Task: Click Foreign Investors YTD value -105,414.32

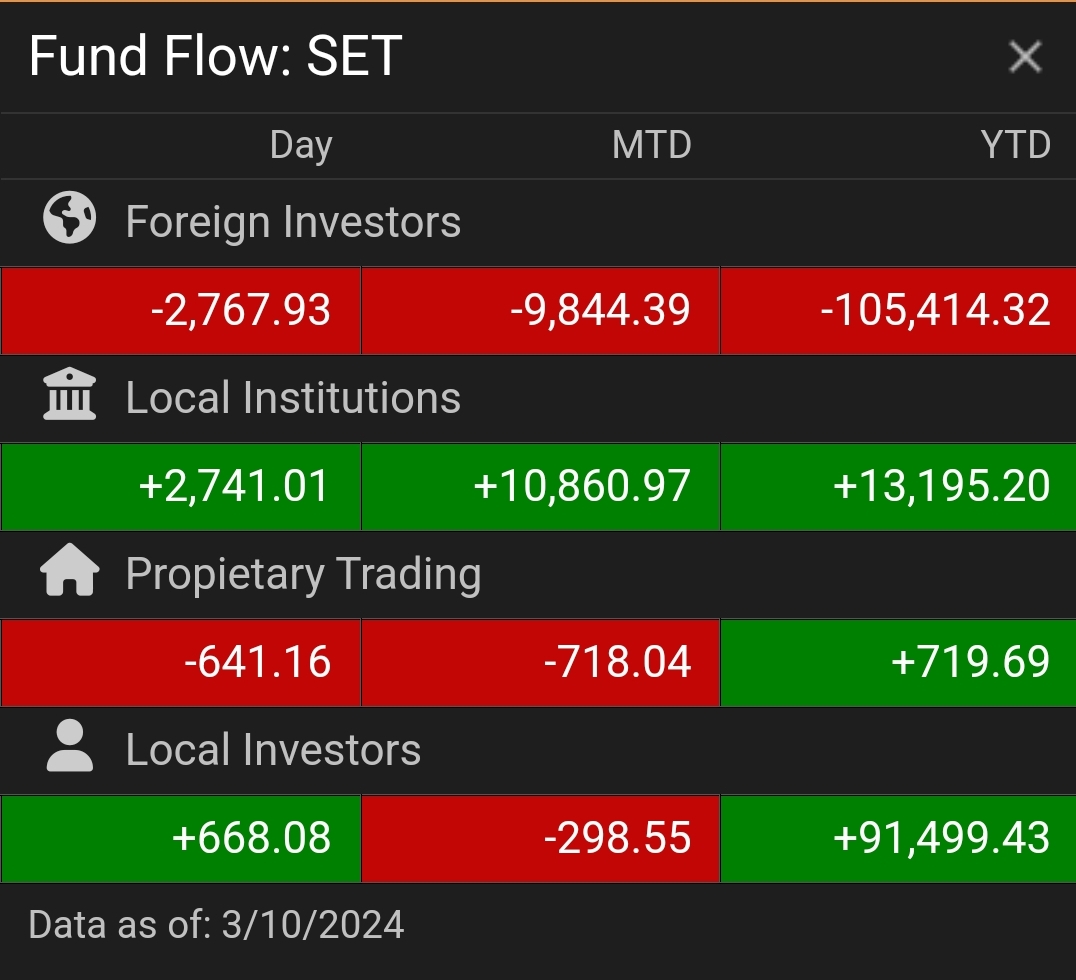Action: [935, 310]
